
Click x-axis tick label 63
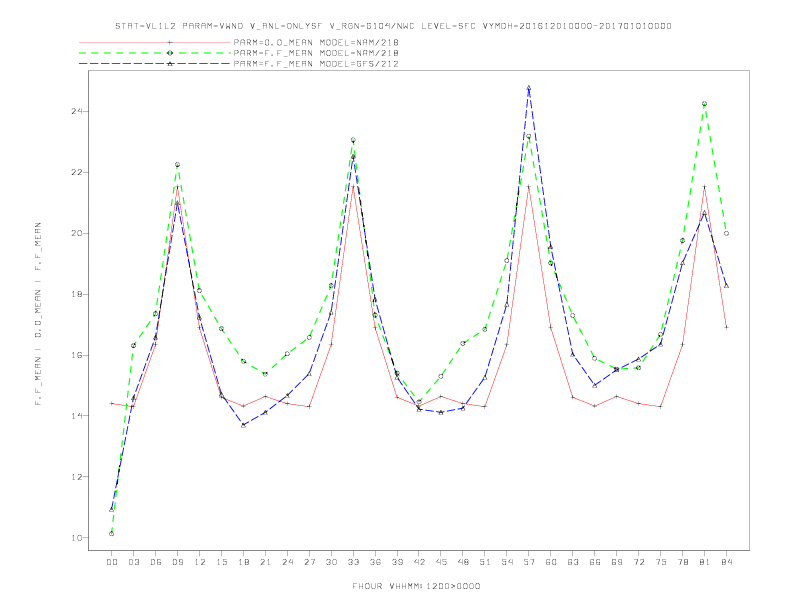point(573,562)
